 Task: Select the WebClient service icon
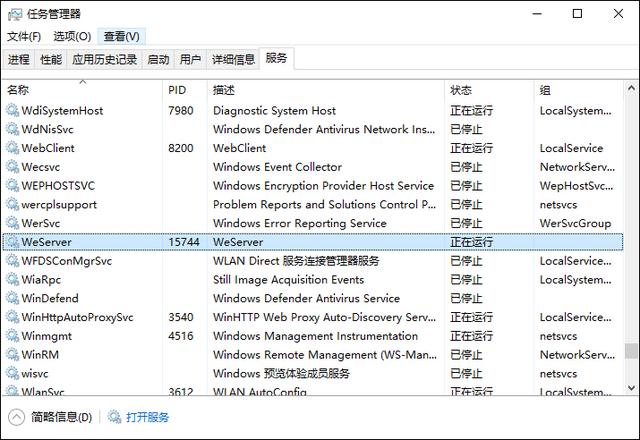pyautogui.click(x=12, y=148)
